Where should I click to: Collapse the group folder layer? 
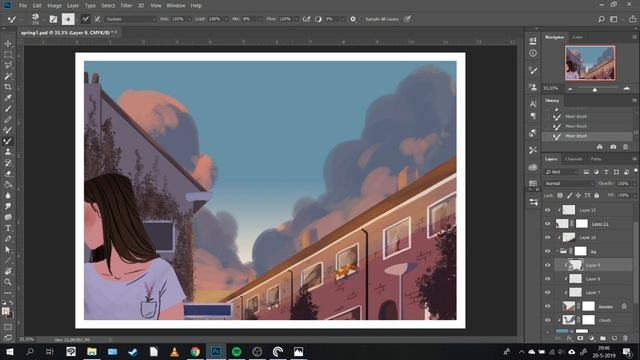[558, 251]
